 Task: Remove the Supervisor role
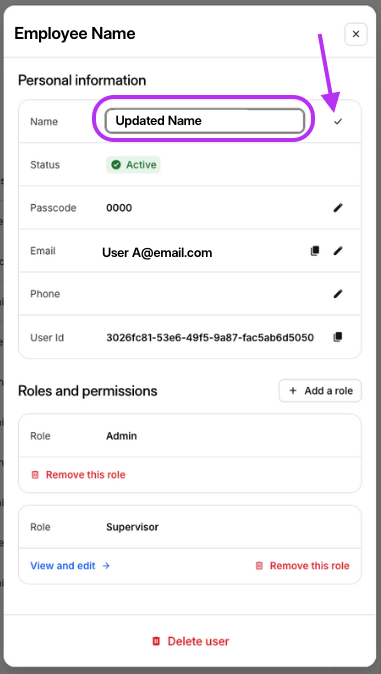pyautogui.click(x=302, y=566)
